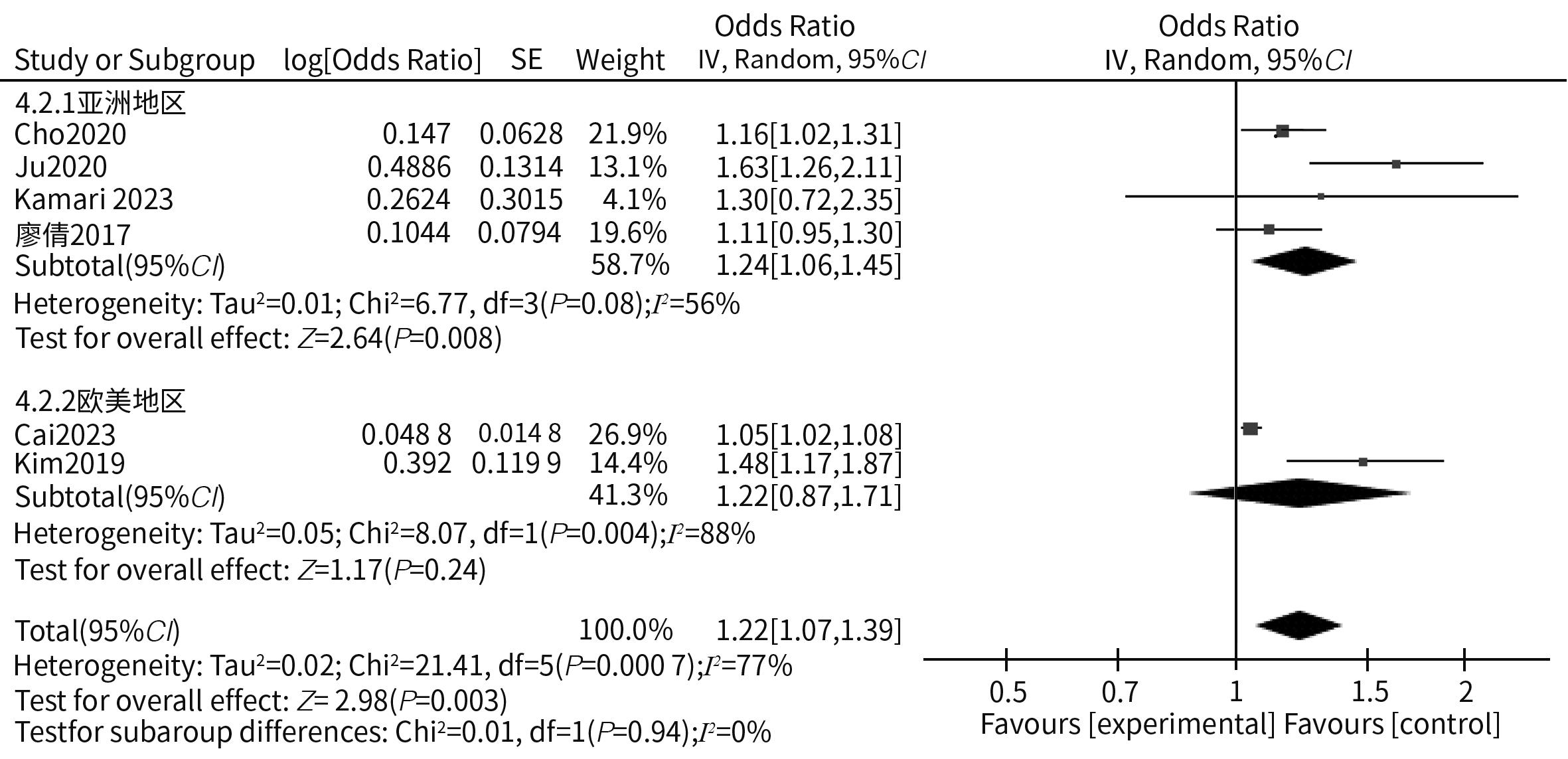
Task: Click the Total overall effect diamond
Action: 1298,625
